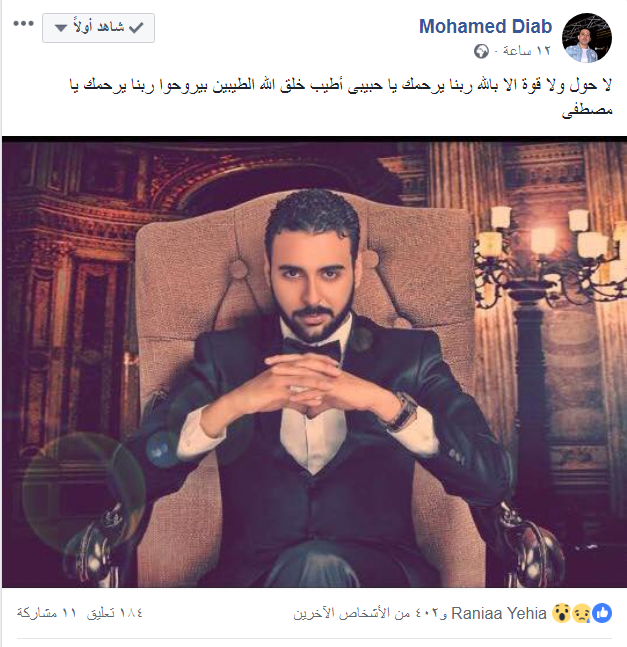The width and height of the screenshot is (627, 647).
Task: Click the man's bow tie in the photo
Action: (x=312, y=350)
